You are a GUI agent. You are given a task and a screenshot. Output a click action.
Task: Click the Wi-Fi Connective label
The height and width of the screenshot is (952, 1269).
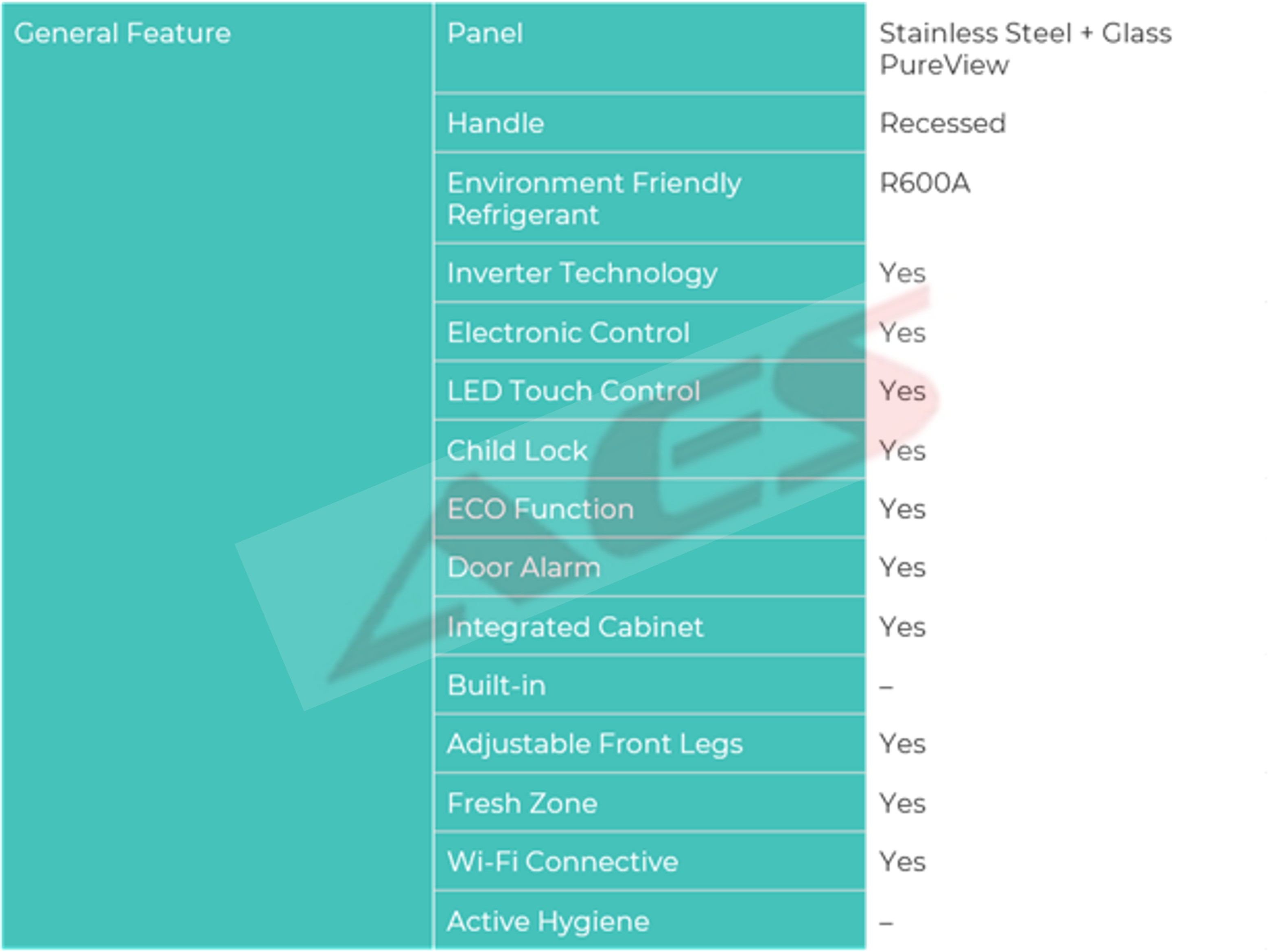point(563,862)
